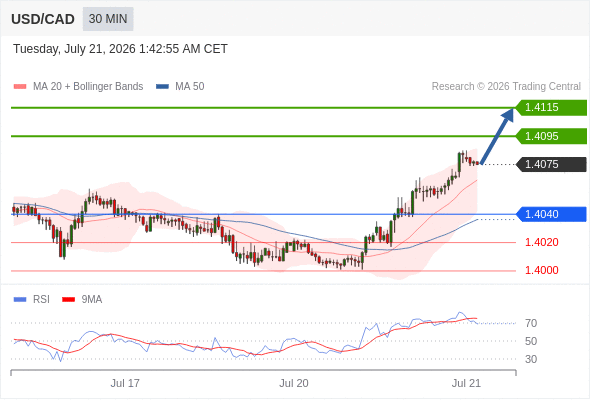Click the Jul 17 date marker

click(125, 383)
